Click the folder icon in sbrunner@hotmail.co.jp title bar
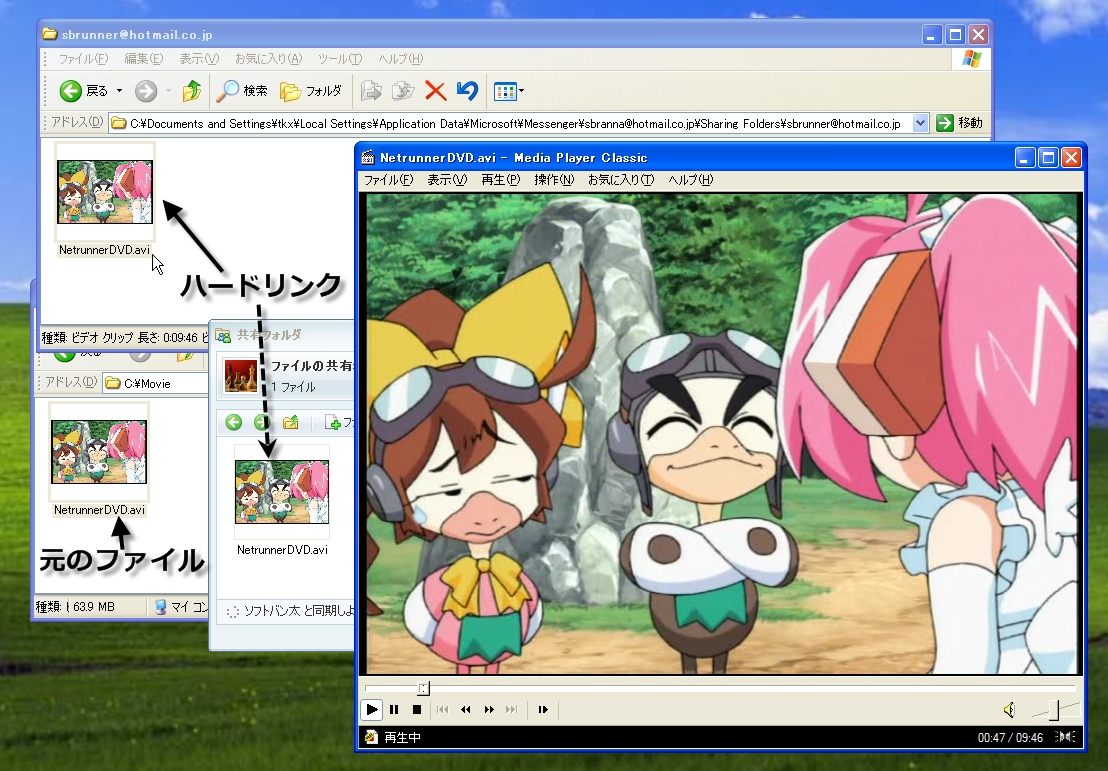 point(49,34)
